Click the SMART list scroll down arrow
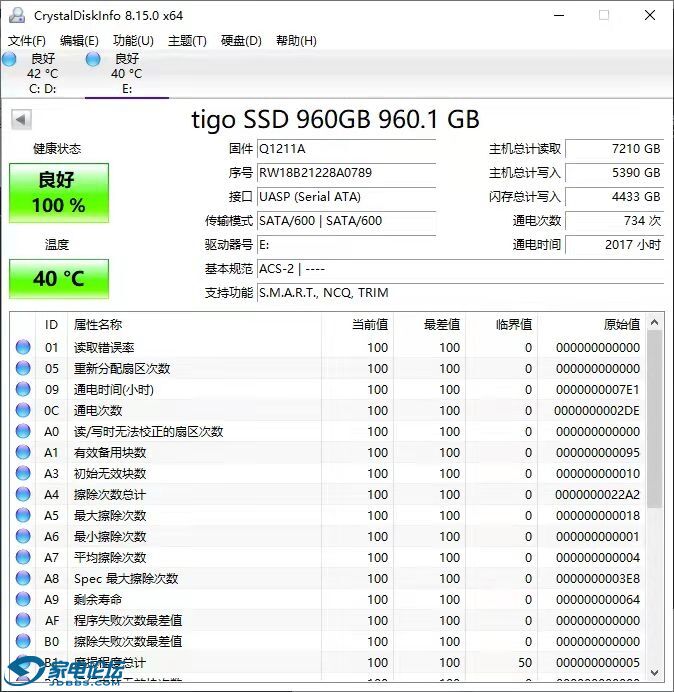This screenshot has width=674, height=692. pyautogui.click(x=655, y=673)
